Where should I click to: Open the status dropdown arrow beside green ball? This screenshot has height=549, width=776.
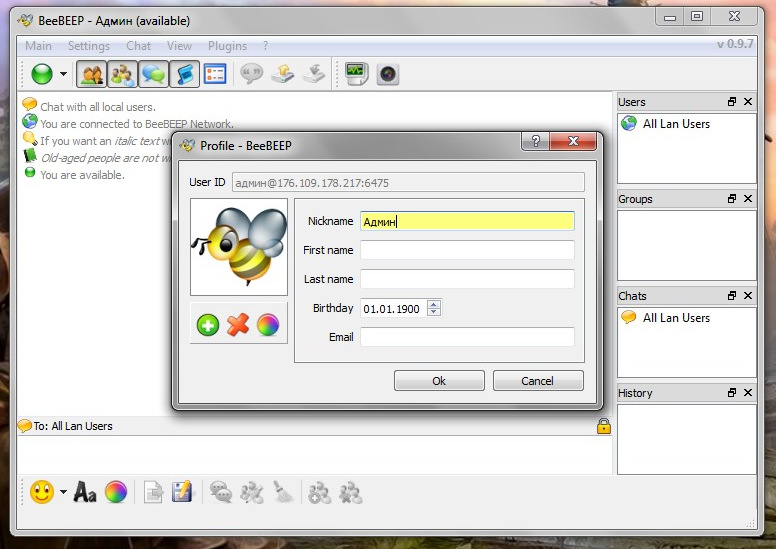point(63,74)
